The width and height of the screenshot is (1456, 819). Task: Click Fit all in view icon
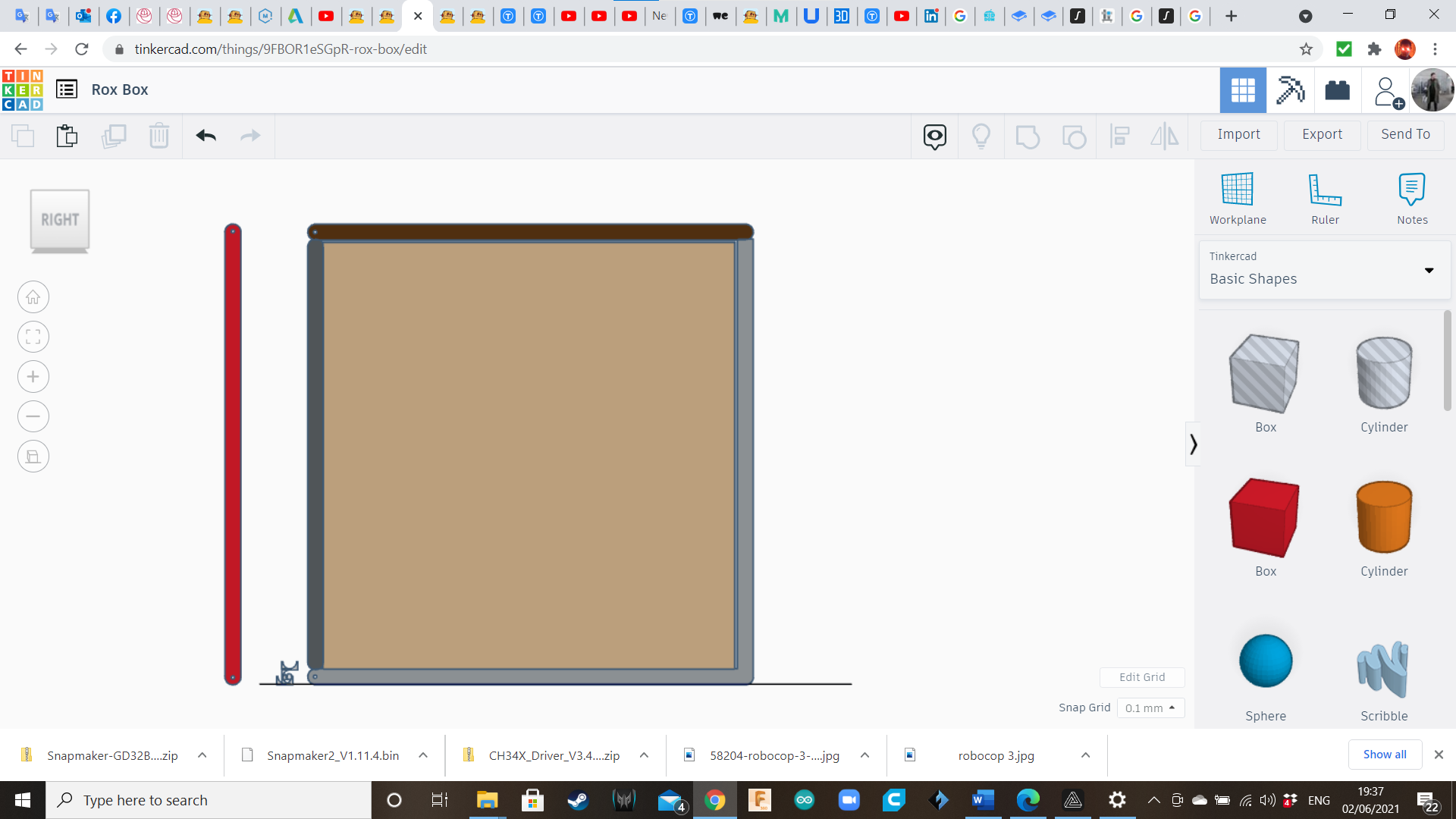coord(33,337)
